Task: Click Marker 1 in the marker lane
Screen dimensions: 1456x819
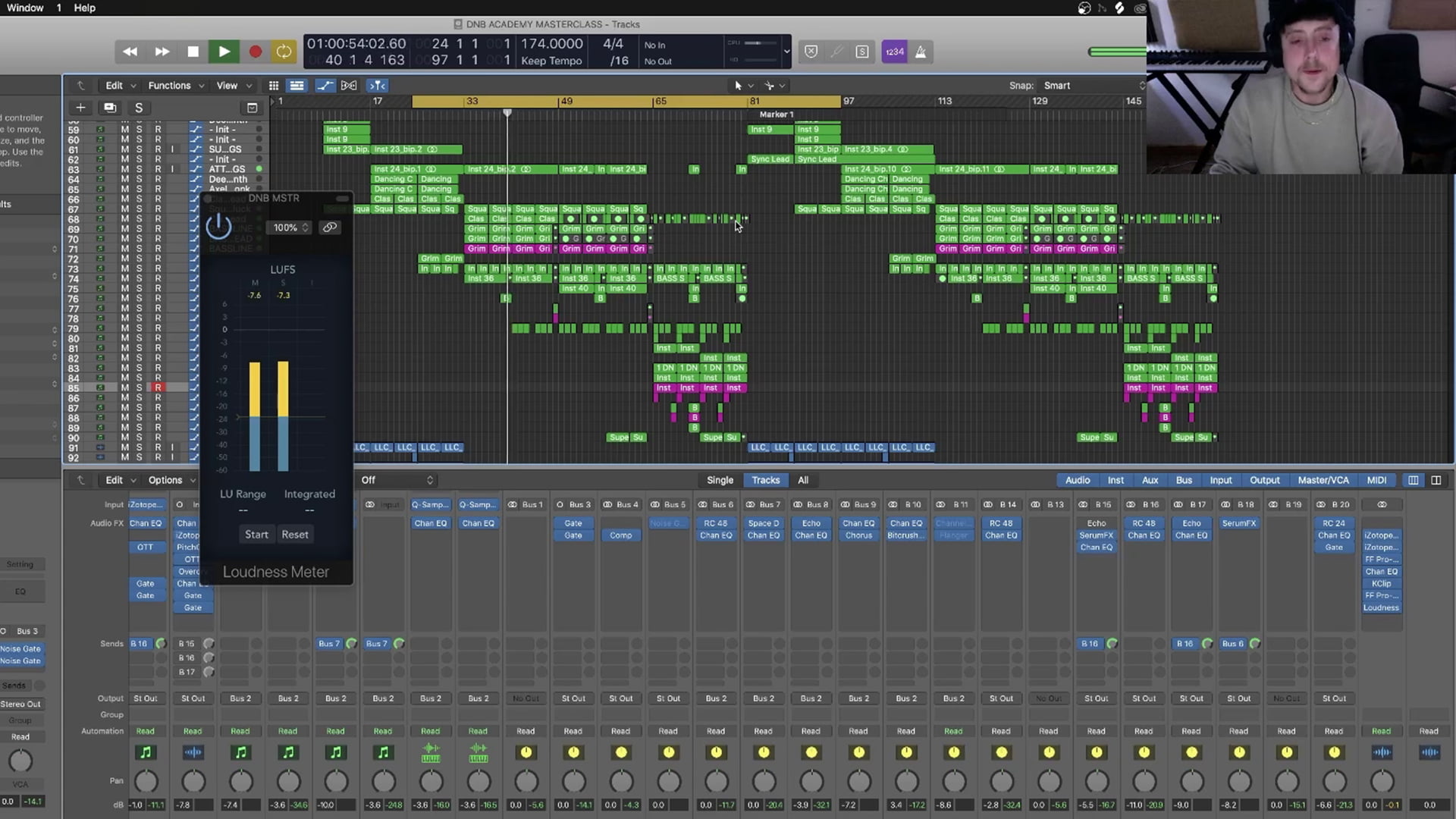Action: (x=777, y=115)
